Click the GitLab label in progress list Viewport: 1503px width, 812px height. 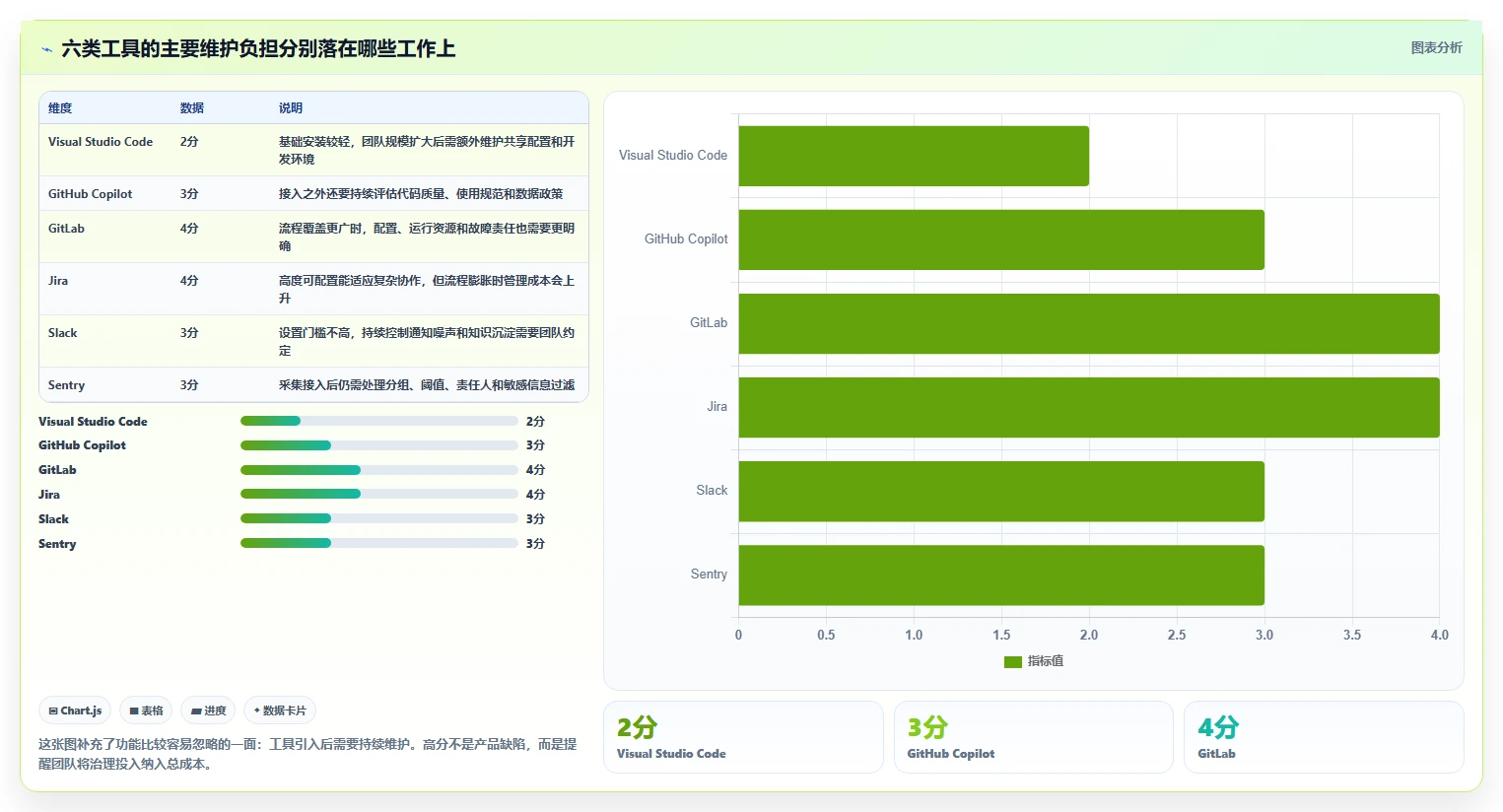pyautogui.click(x=57, y=470)
